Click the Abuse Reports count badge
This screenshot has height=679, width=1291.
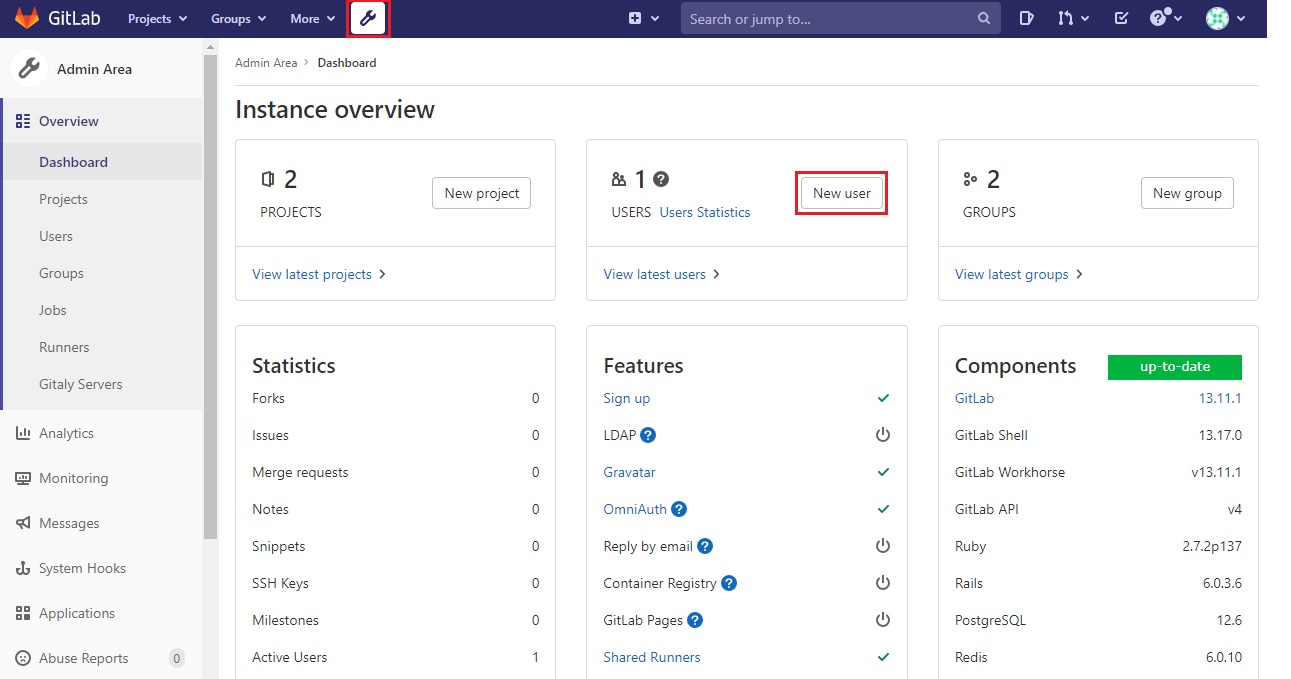(176, 658)
